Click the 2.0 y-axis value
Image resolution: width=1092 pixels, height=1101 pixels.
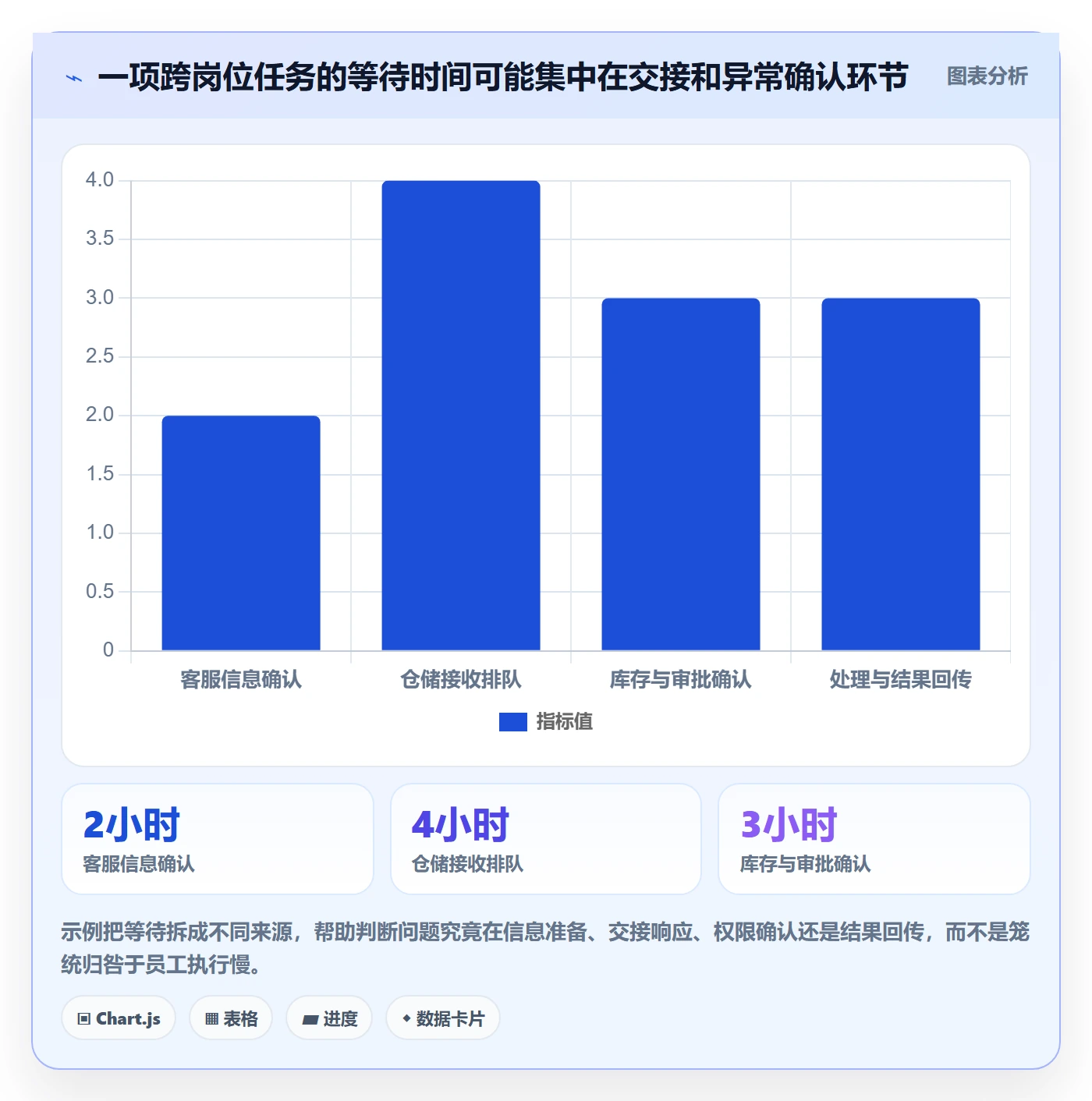(x=100, y=415)
